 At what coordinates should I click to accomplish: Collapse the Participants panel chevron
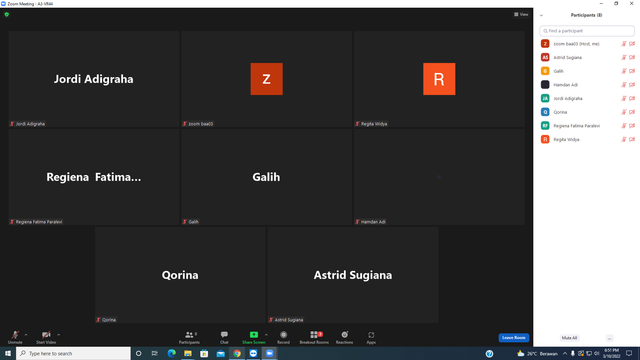click(541, 16)
